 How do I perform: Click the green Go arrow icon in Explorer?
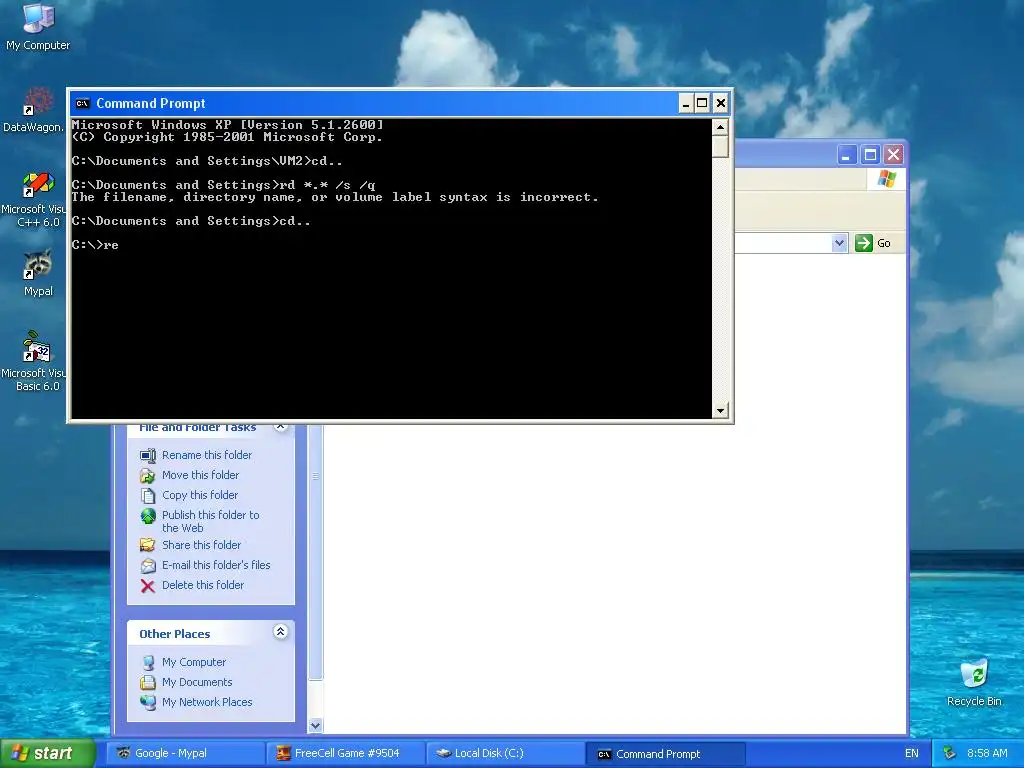click(x=864, y=243)
